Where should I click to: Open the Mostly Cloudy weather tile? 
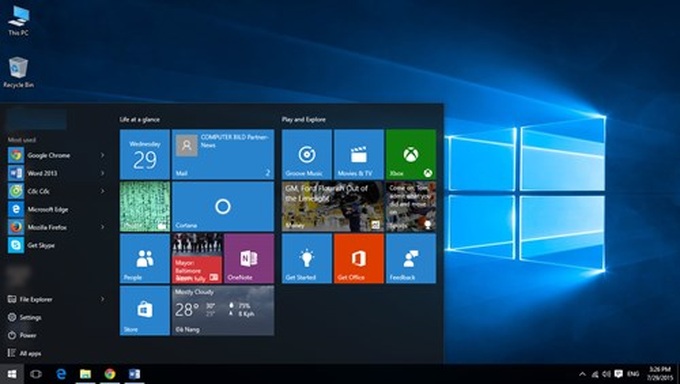(223, 311)
